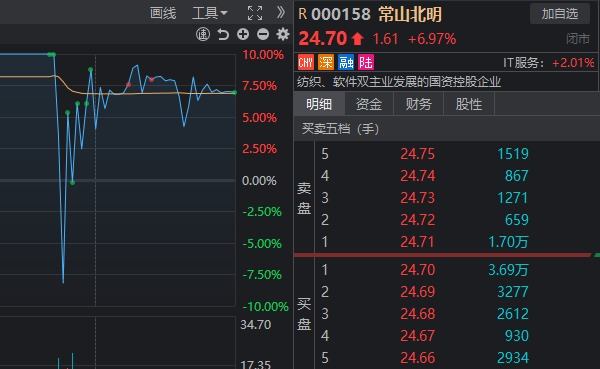Click sell level 4 price 24.74
Image resolution: width=600 pixels, height=369 pixels.
pos(417,176)
